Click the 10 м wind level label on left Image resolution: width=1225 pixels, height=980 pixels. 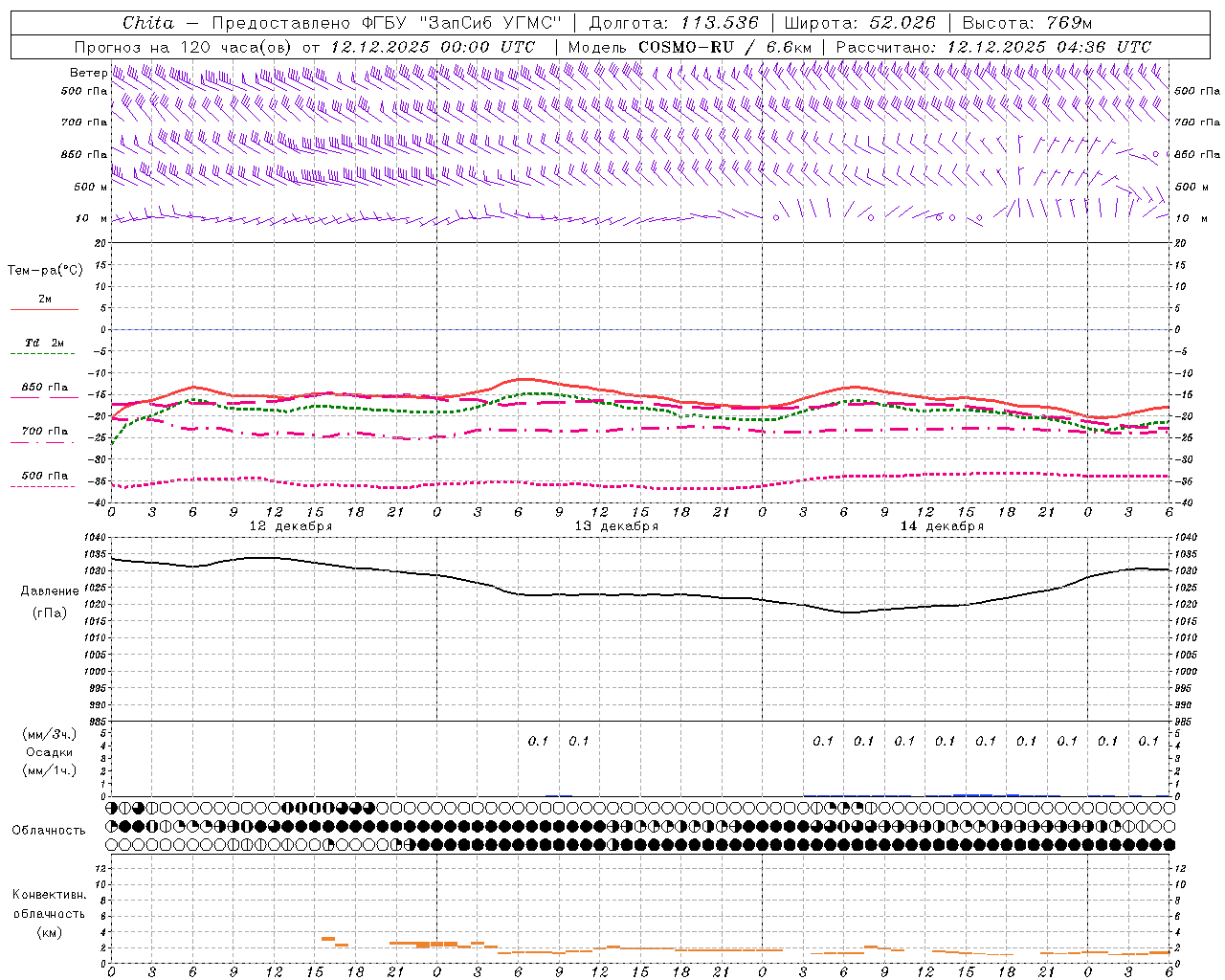(x=91, y=218)
